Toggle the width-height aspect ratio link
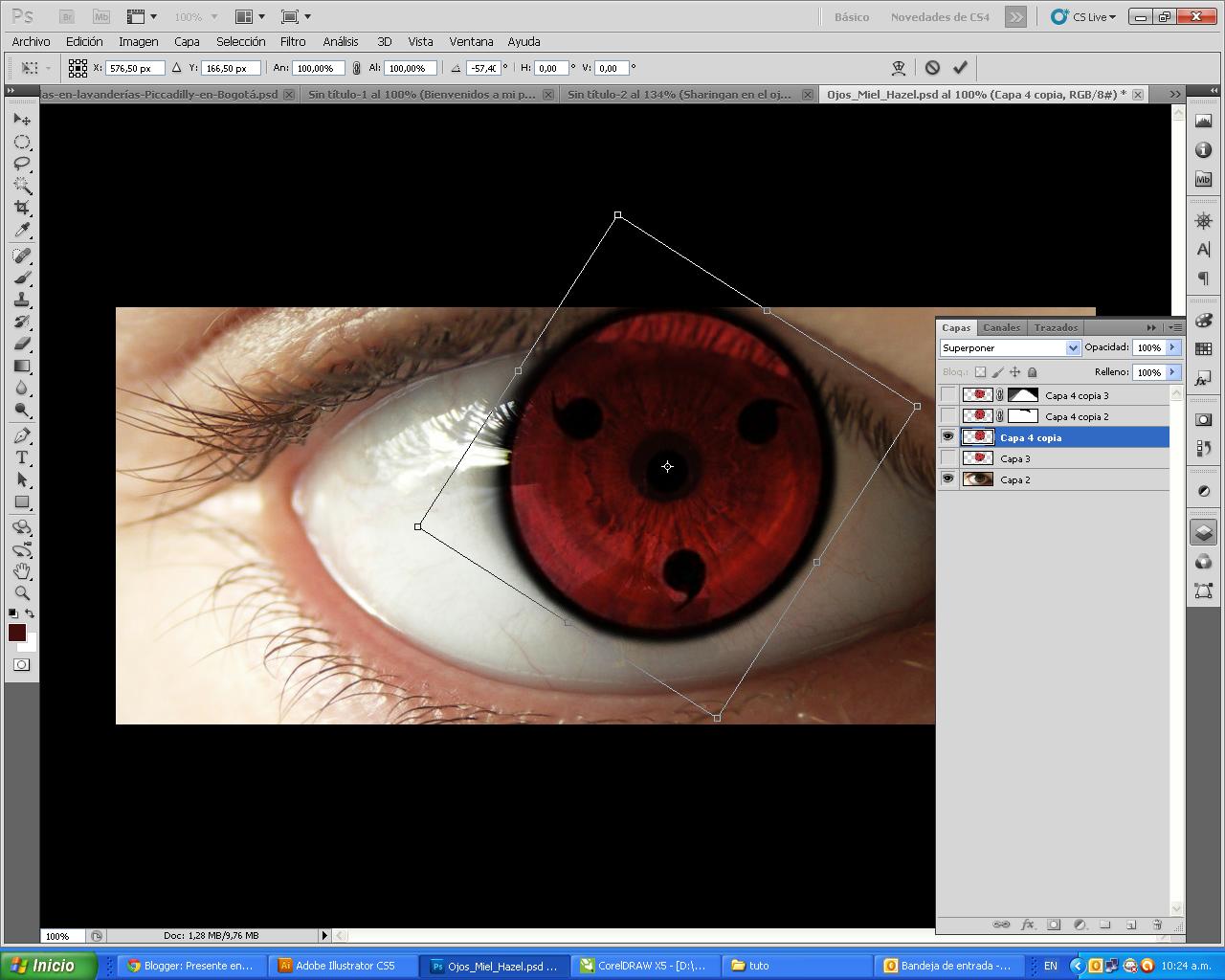 [x=357, y=68]
